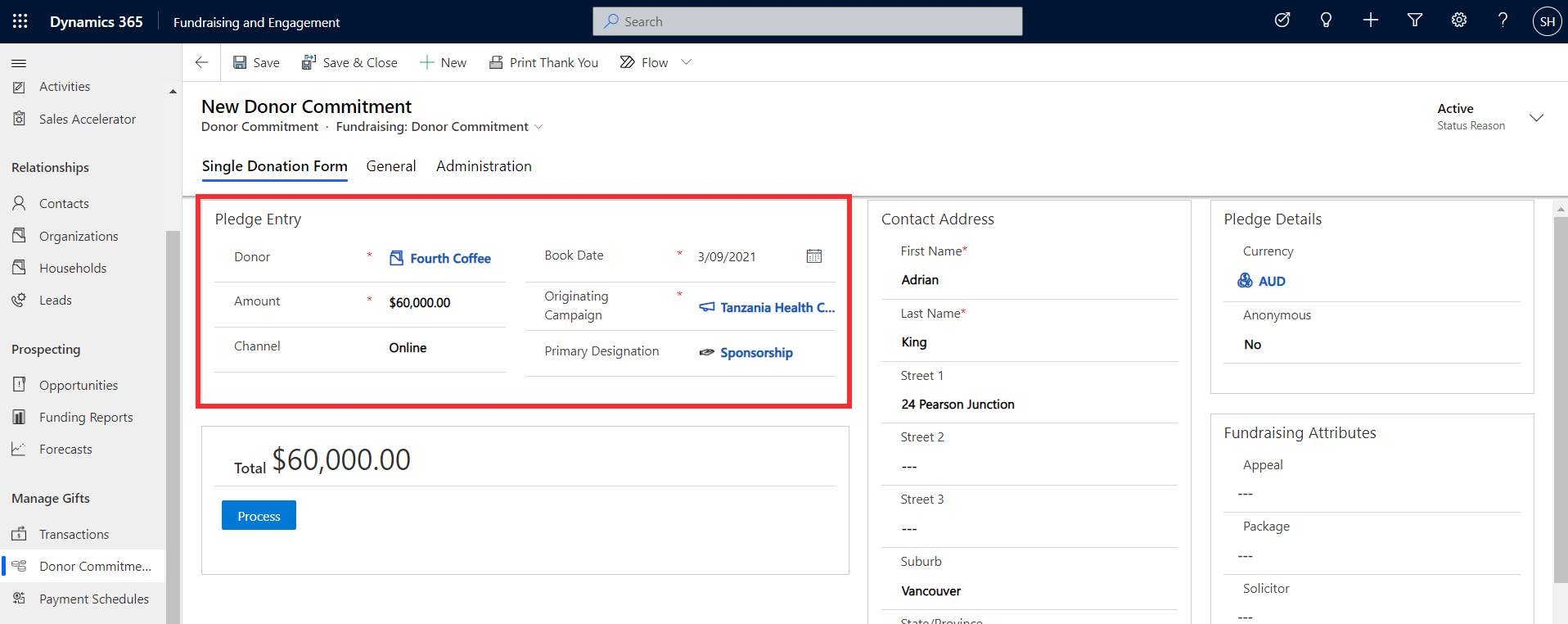Open the Fundraising: Donor Commitment form selector
Screen dimensions: 1568x624
tap(439, 127)
